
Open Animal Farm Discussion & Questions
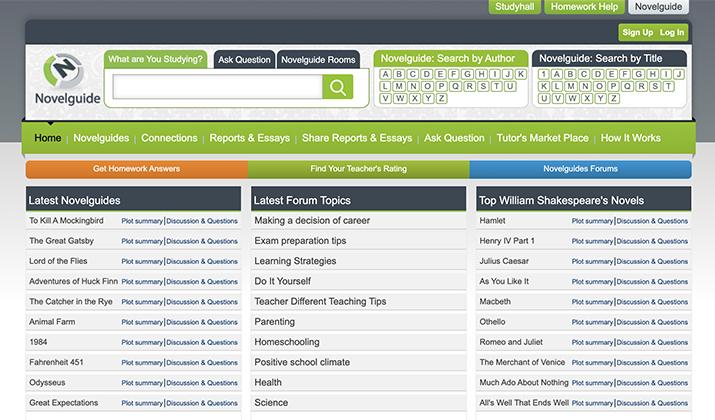[x=202, y=322]
